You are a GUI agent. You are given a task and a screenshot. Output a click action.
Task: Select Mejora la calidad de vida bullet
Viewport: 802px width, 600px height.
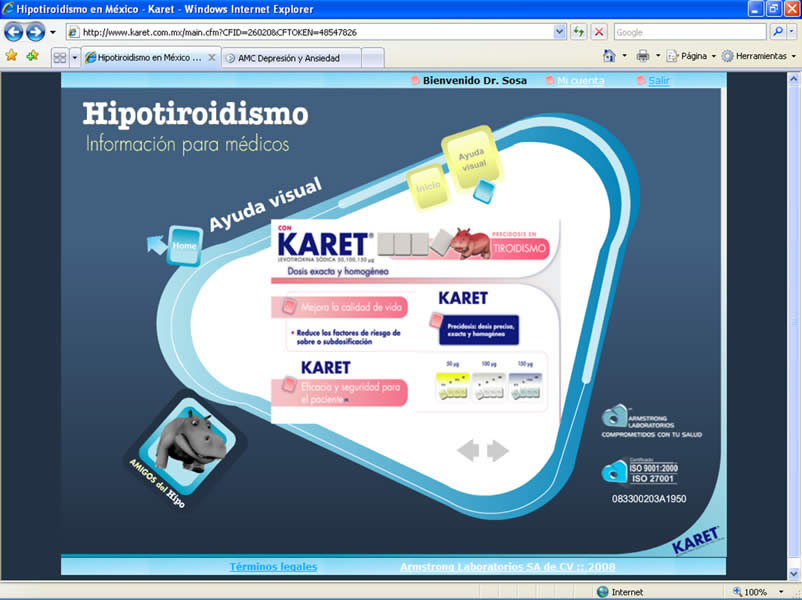pyautogui.click(x=340, y=307)
